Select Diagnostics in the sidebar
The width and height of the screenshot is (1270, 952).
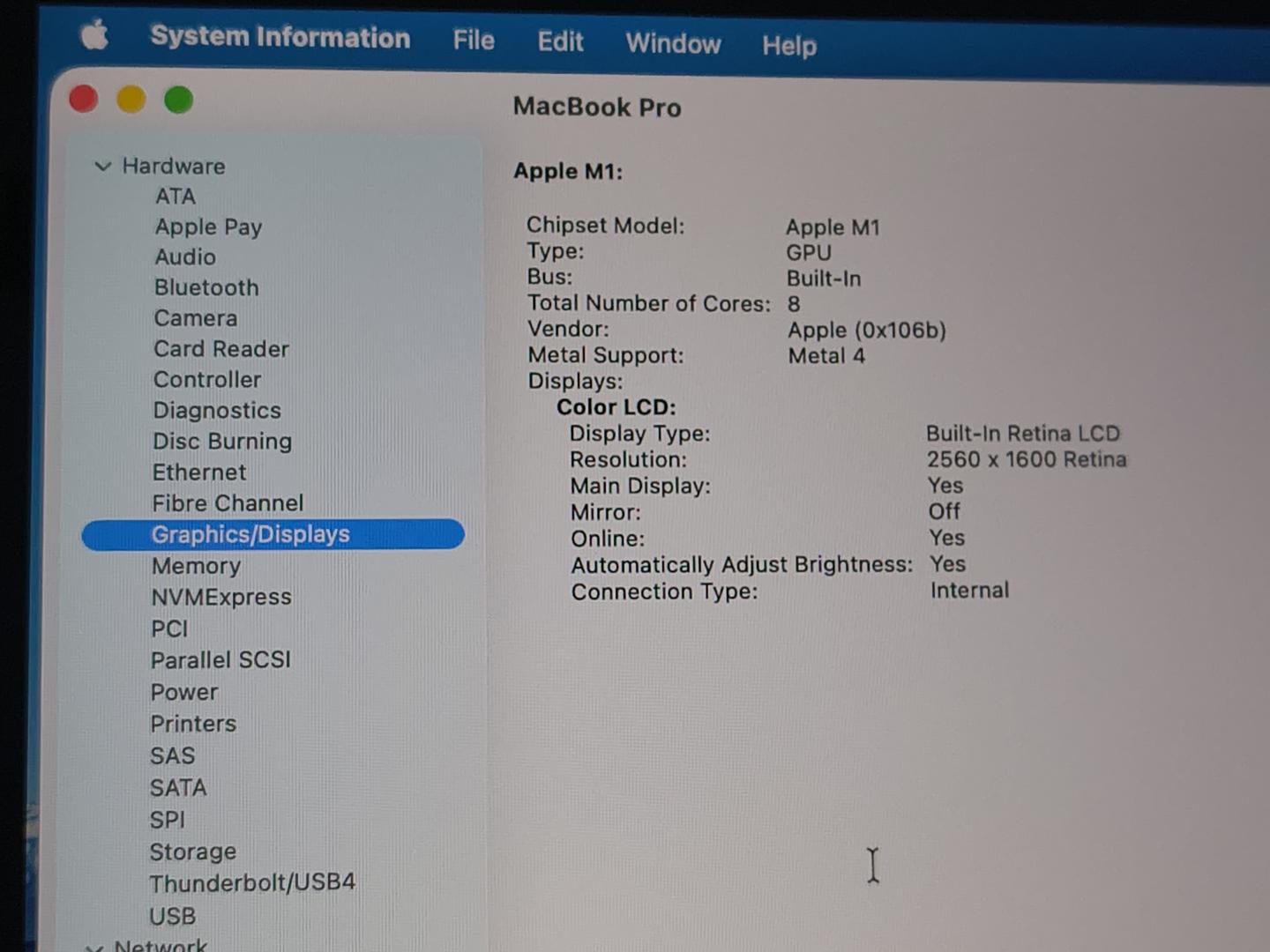[217, 411]
